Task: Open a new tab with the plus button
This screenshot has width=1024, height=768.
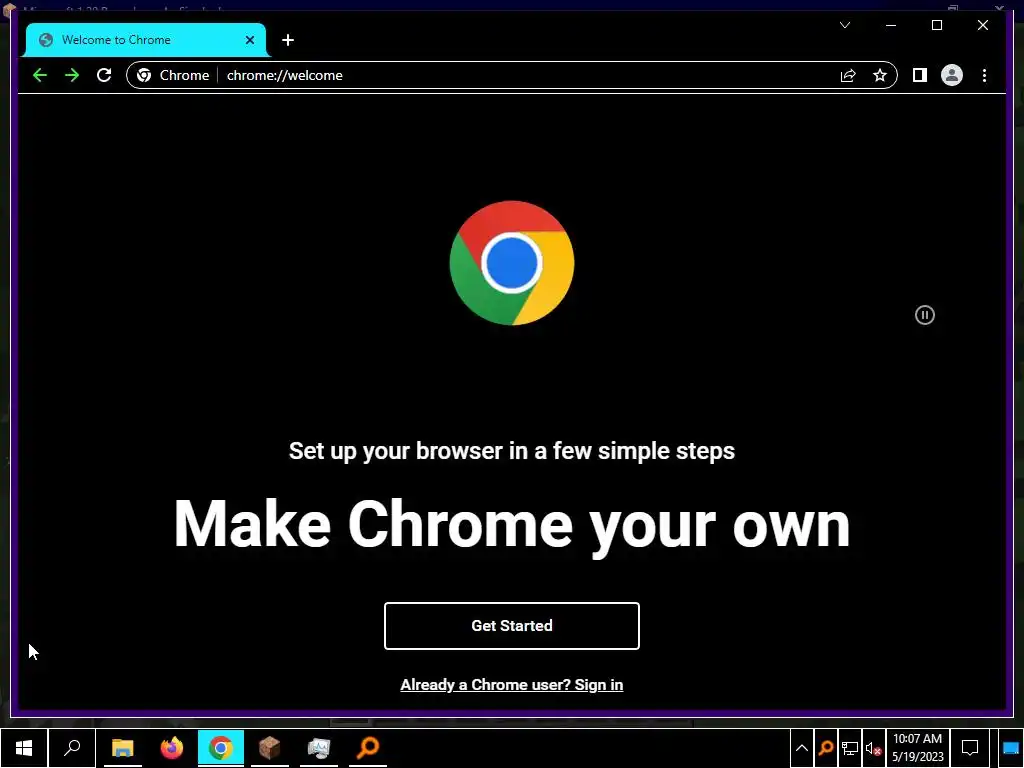Action: [x=288, y=40]
